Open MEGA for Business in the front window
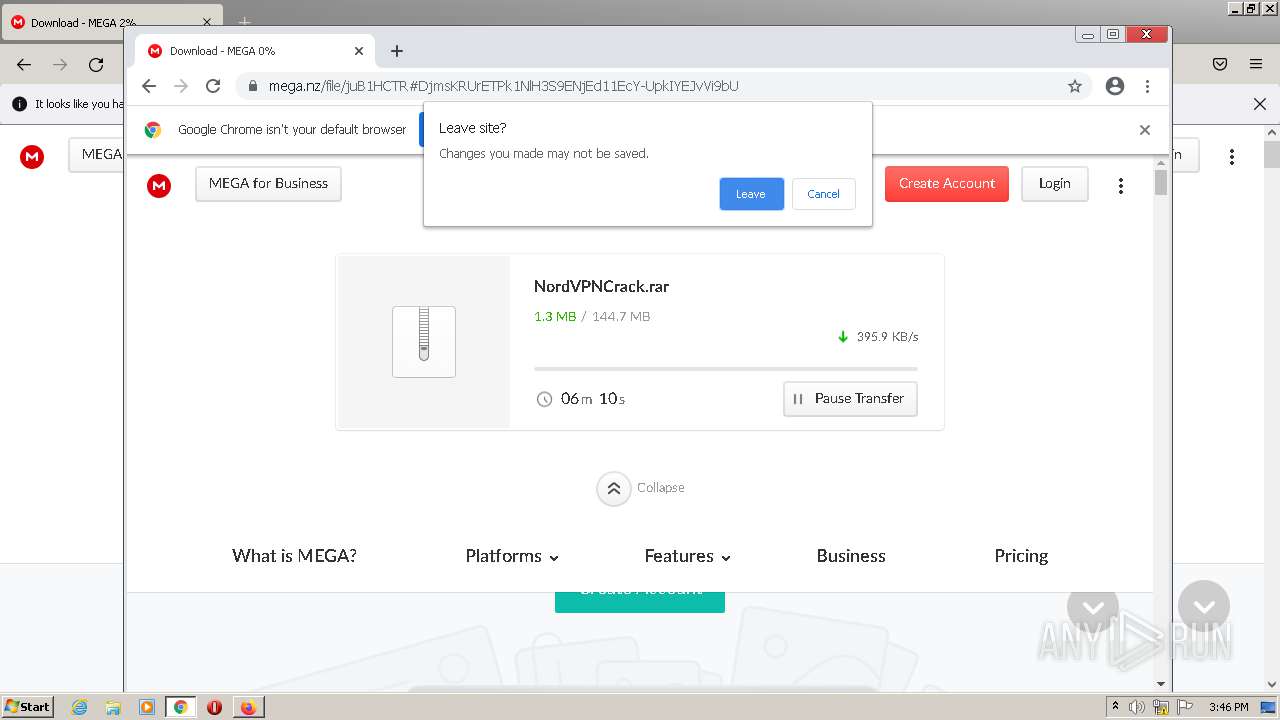The image size is (1280, 720). 268,183
